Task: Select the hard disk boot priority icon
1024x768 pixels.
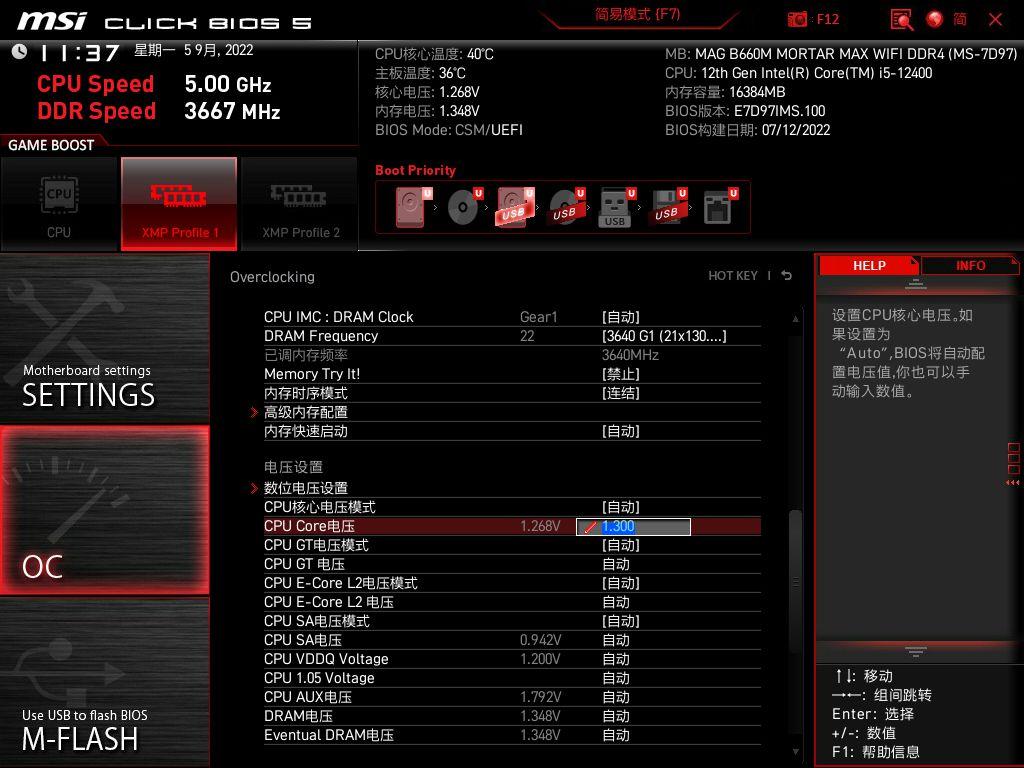Action: point(410,206)
